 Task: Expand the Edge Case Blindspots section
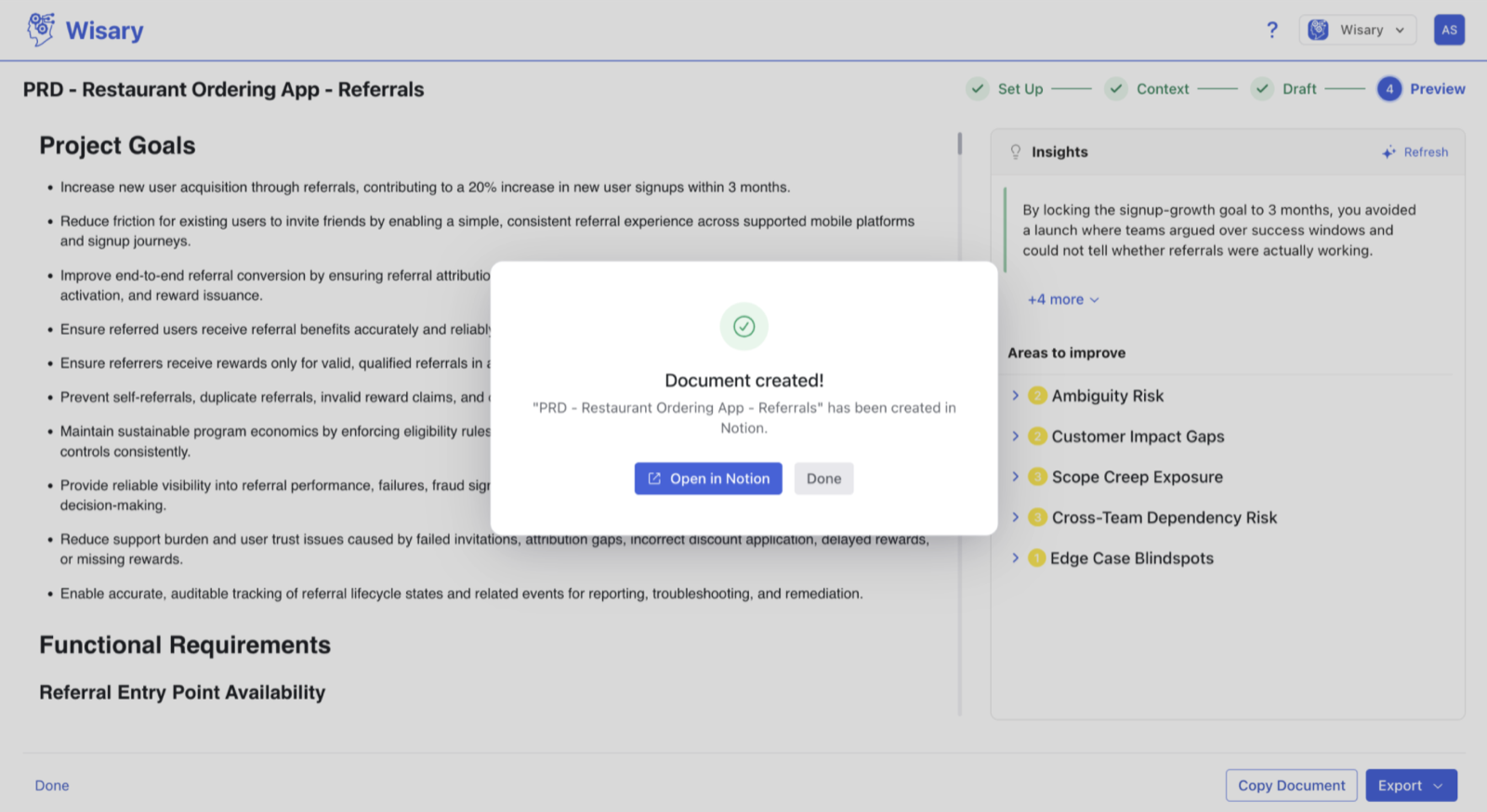coord(1015,558)
